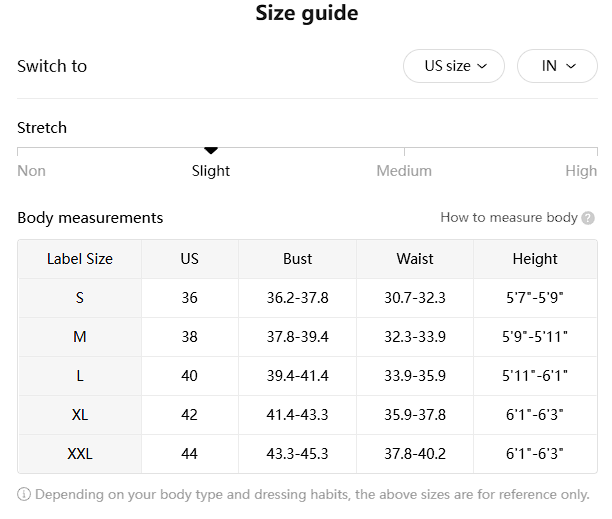Select the Medium stretch label

tap(404, 171)
